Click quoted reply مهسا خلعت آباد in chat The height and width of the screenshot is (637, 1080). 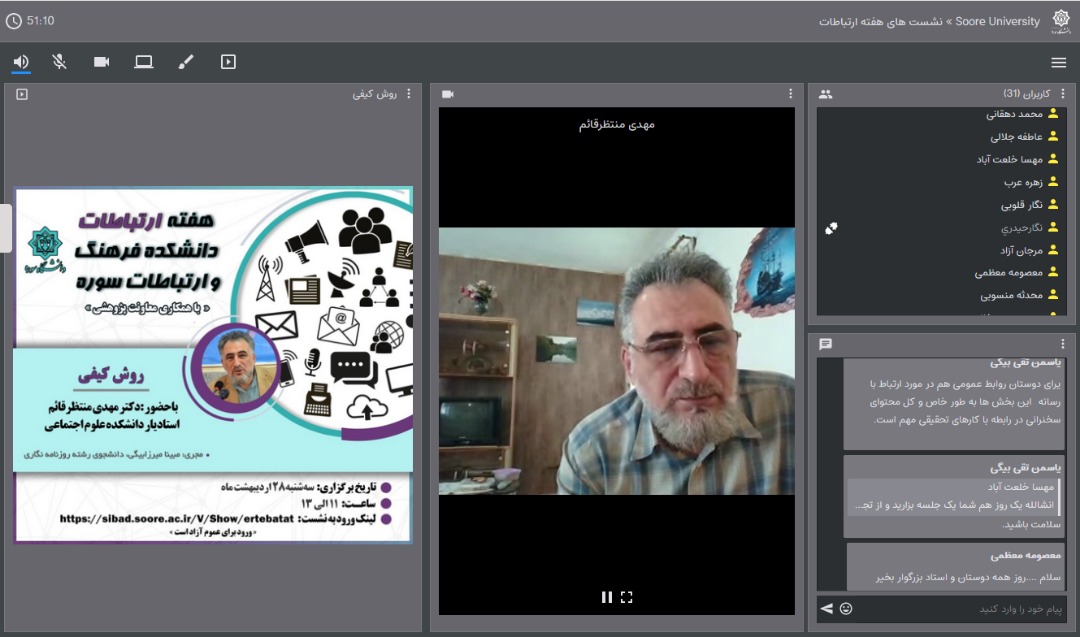(x=954, y=497)
